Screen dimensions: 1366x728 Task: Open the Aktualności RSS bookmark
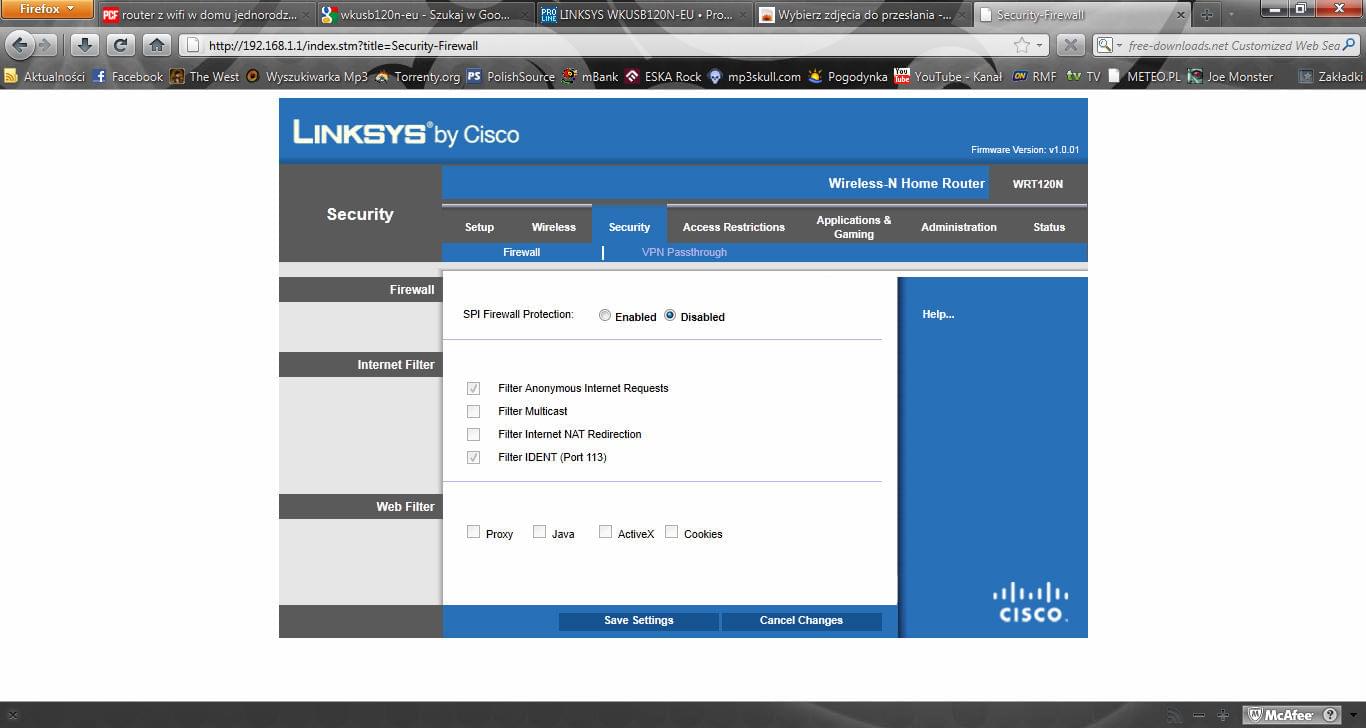(x=45, y=76)
